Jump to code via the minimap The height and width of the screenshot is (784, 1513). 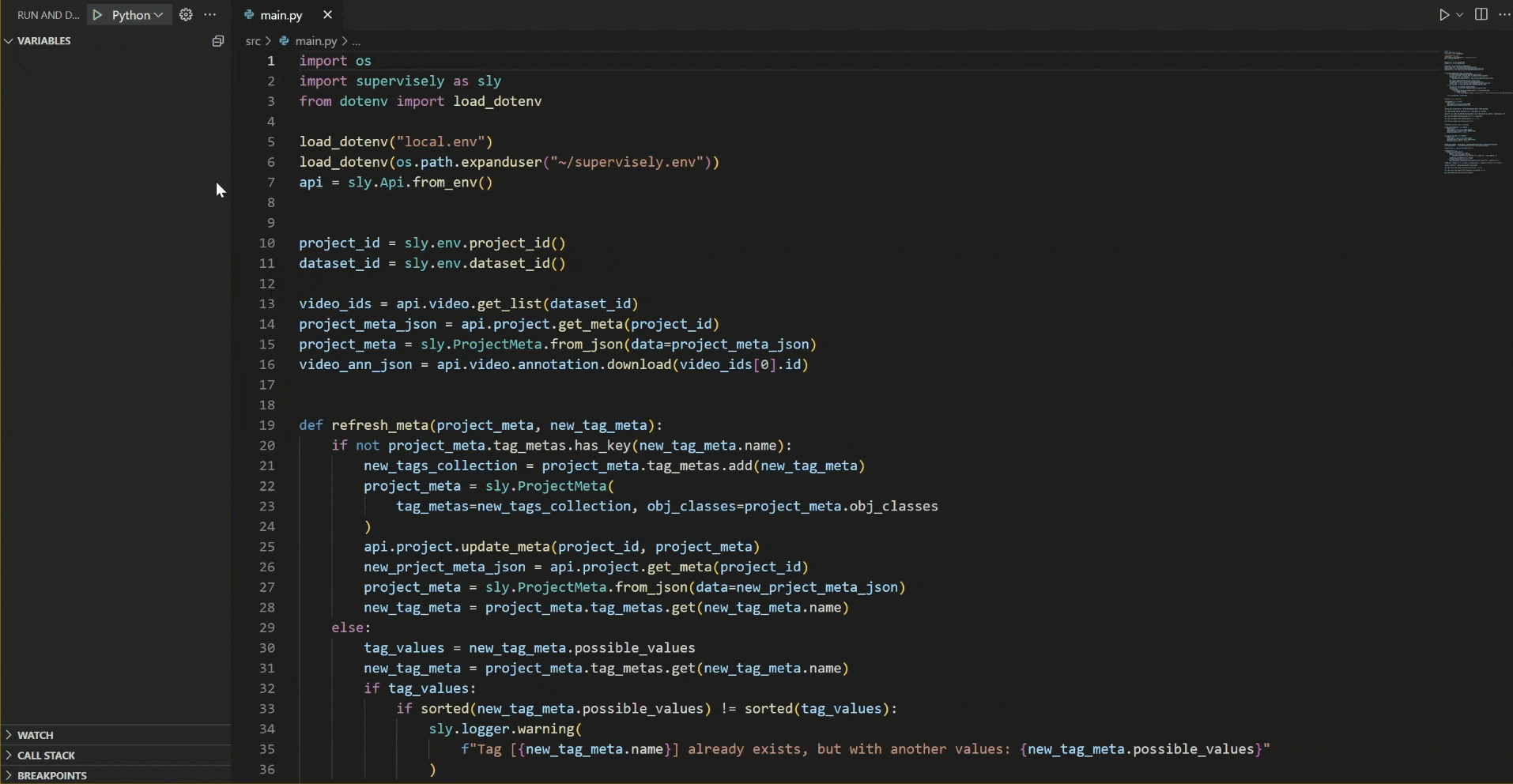coord(1470,111)
